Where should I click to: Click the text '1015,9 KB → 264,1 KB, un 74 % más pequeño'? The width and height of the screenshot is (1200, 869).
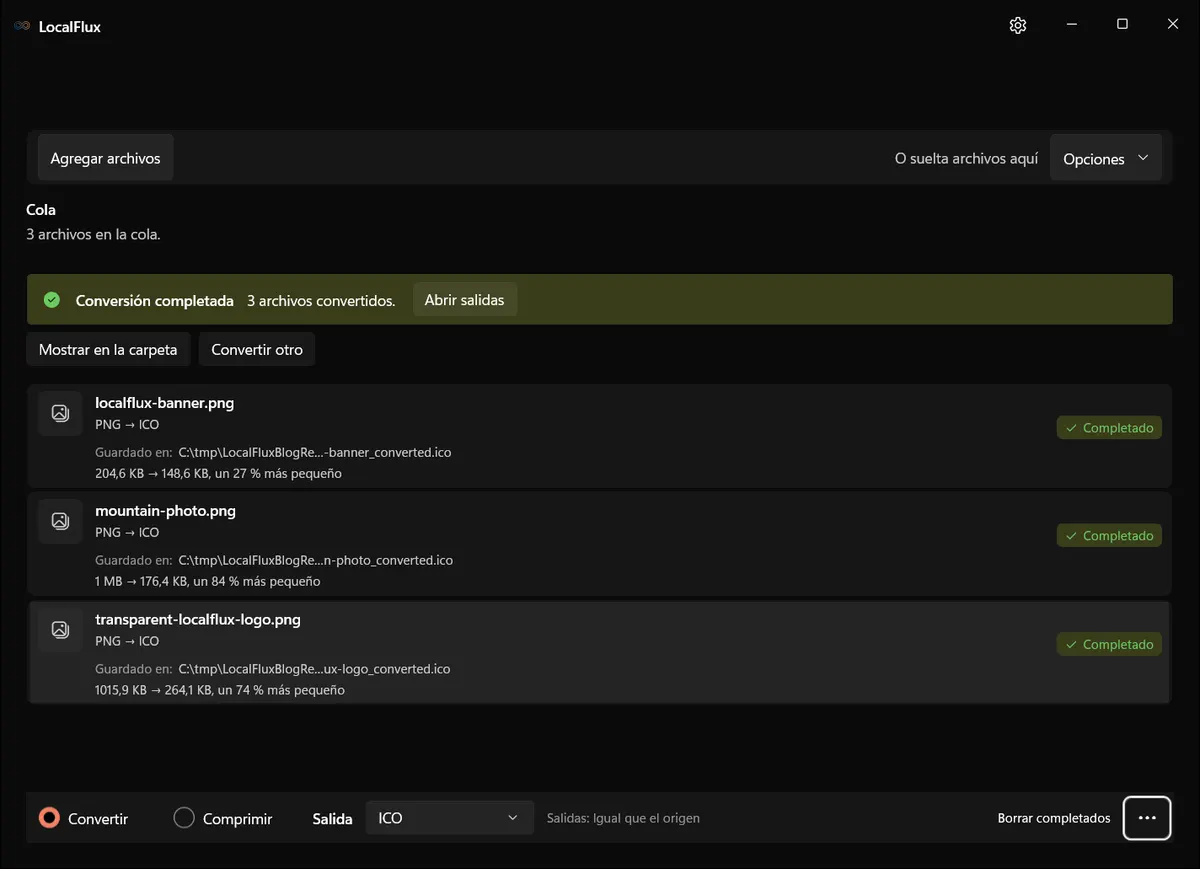220,690
